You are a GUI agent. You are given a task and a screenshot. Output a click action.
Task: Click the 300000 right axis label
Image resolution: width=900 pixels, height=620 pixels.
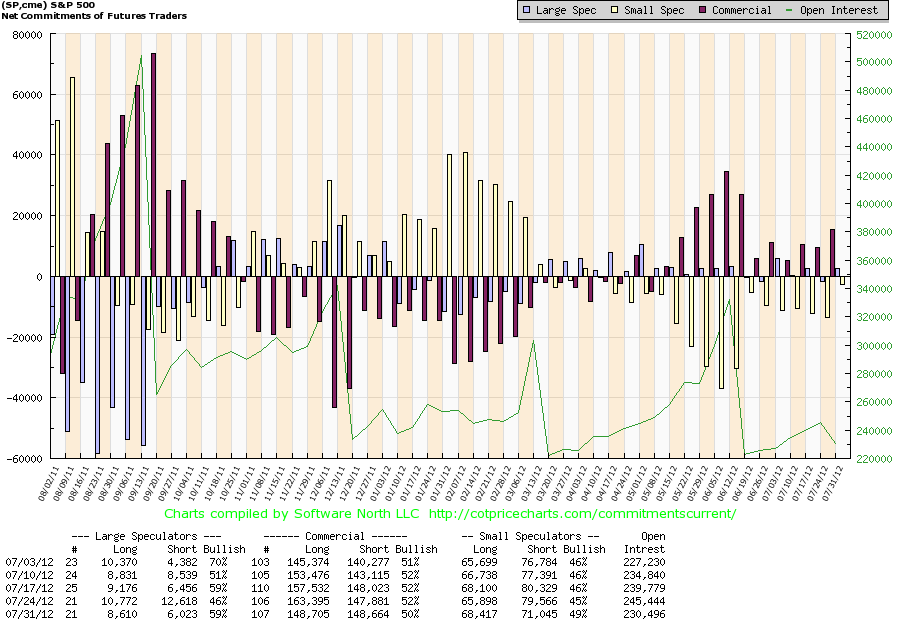point(874,346)
